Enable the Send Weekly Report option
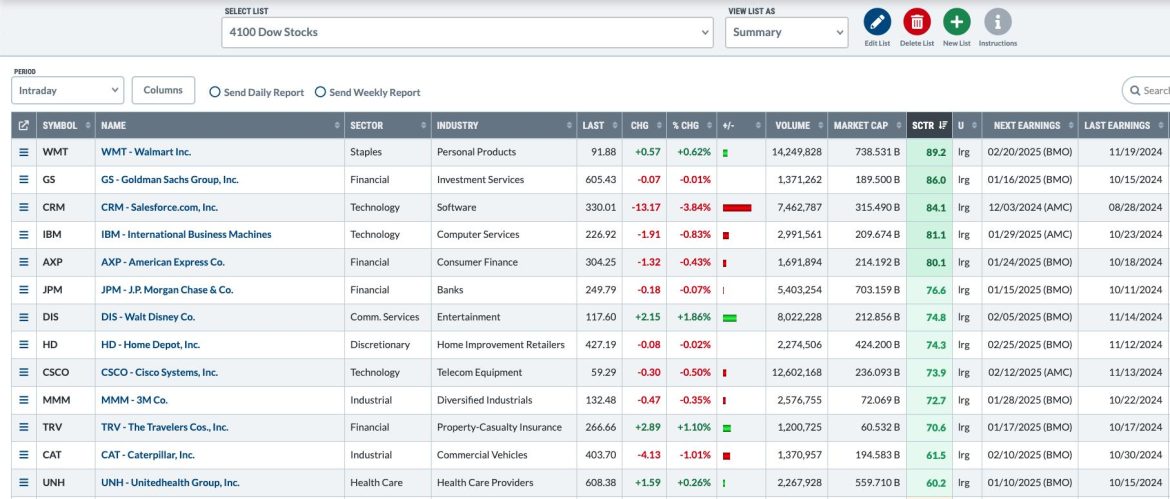This screenshot has height=499, width=1170. click(x=320, y=92)
